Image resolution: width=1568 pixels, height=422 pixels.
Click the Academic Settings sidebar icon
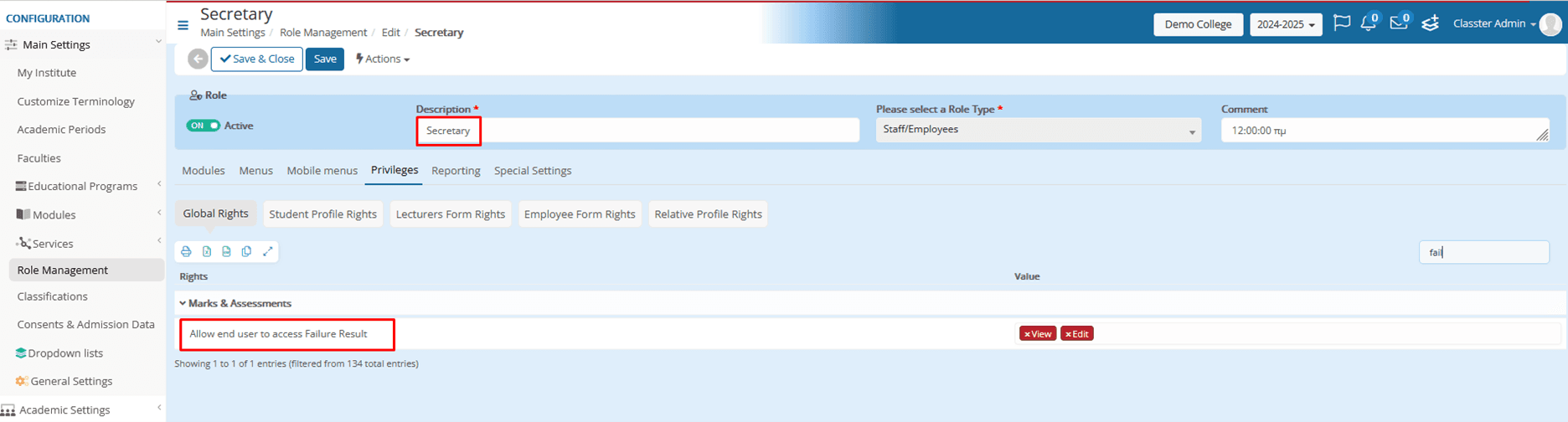8,410
